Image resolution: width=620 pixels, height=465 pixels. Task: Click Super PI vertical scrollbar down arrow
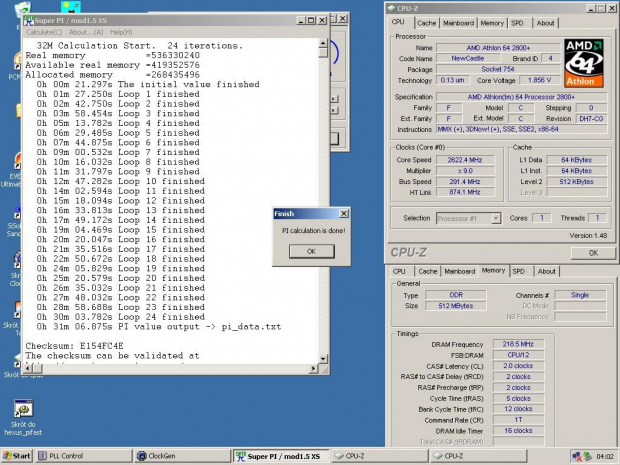tap(323, 359)
